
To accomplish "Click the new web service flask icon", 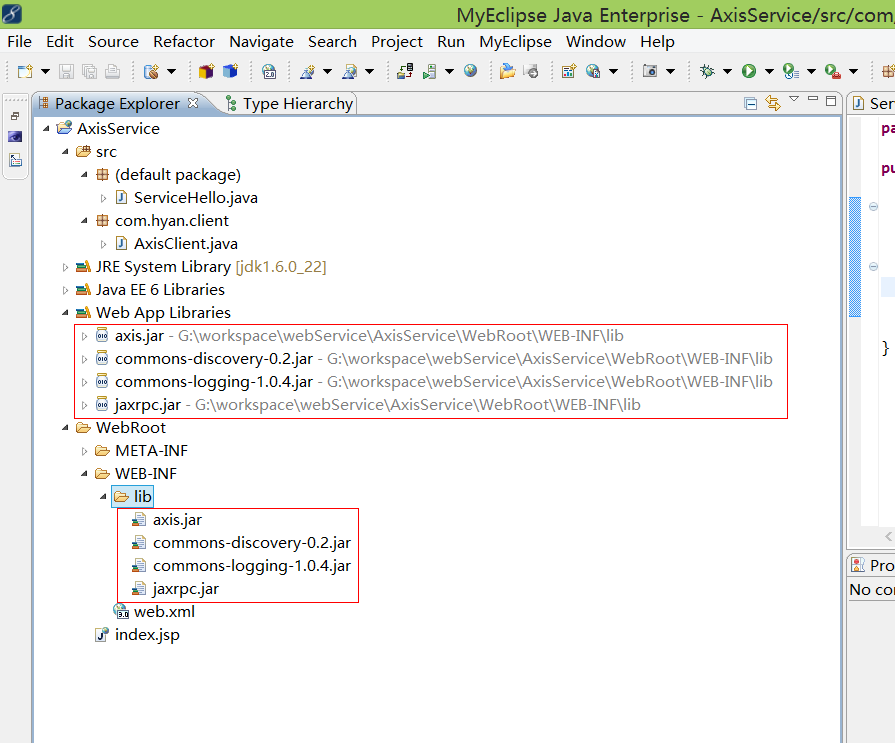I will pos(307,71).
